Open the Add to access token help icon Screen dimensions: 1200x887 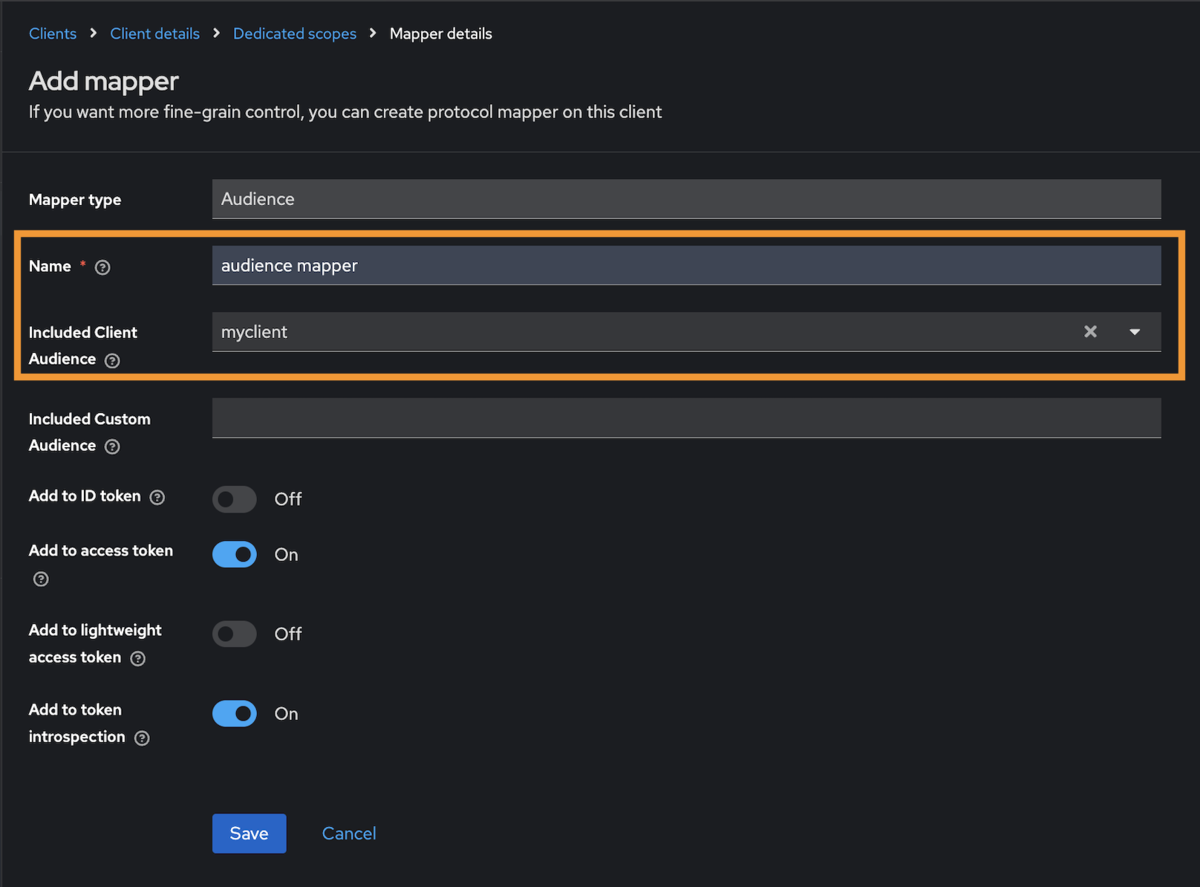(41, 579)
